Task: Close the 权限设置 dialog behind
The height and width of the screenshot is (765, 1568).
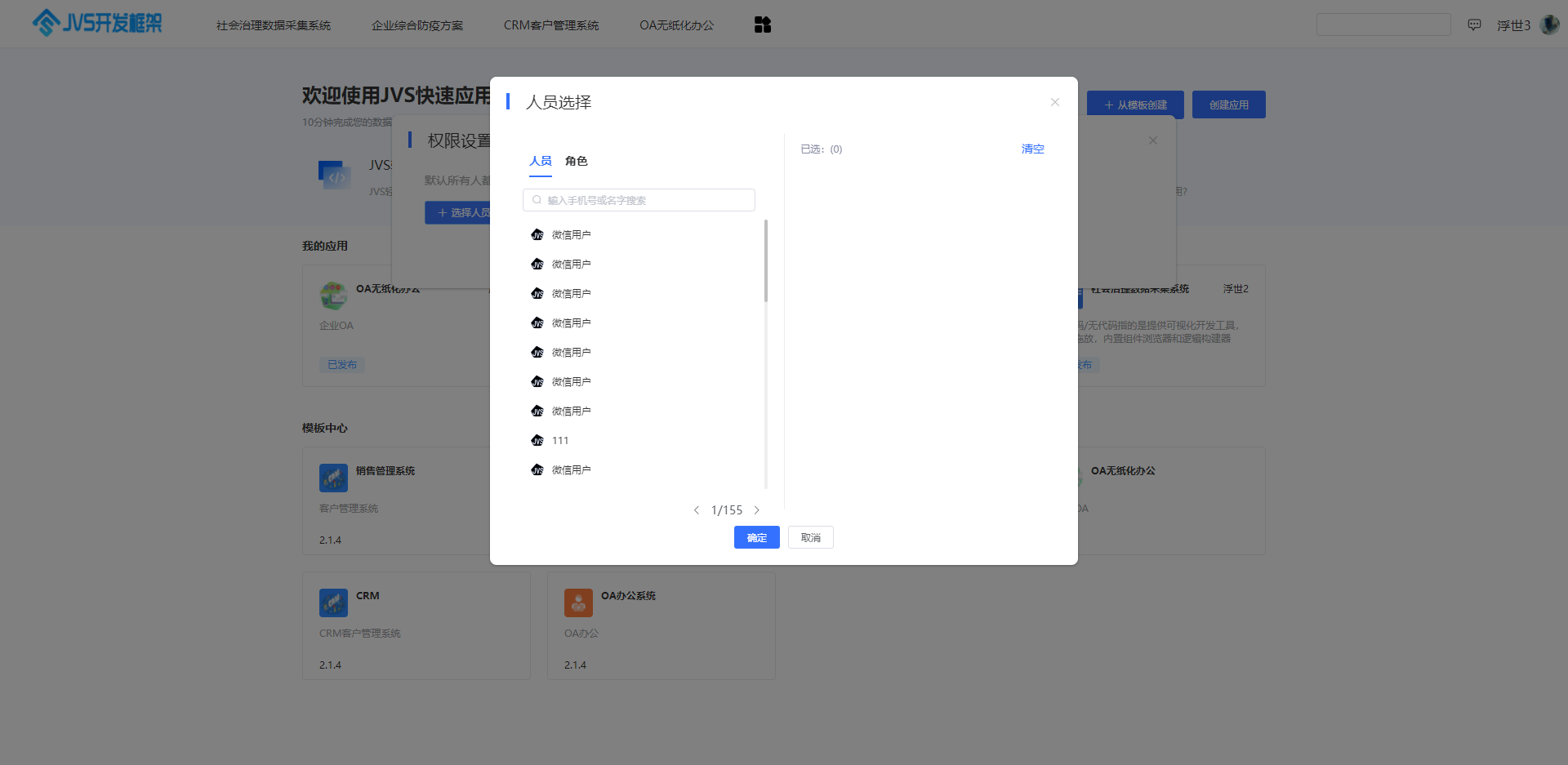Action: click(x=1152, y=140)
